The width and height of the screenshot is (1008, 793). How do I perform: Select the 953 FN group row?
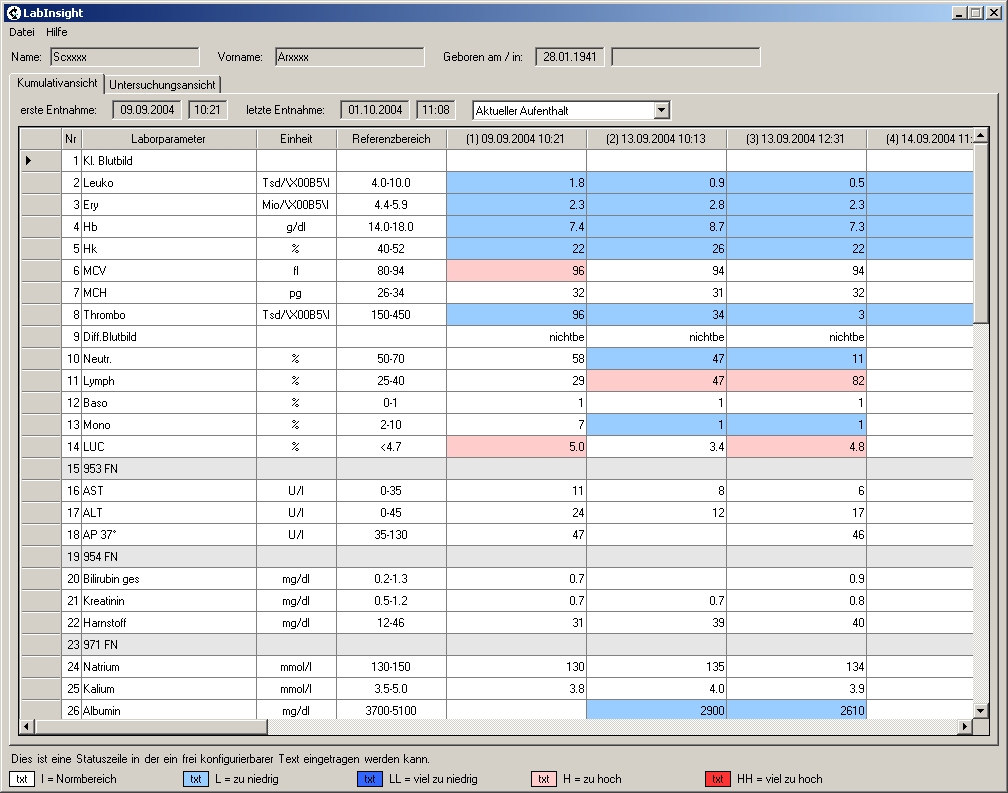tap(496, 468)
